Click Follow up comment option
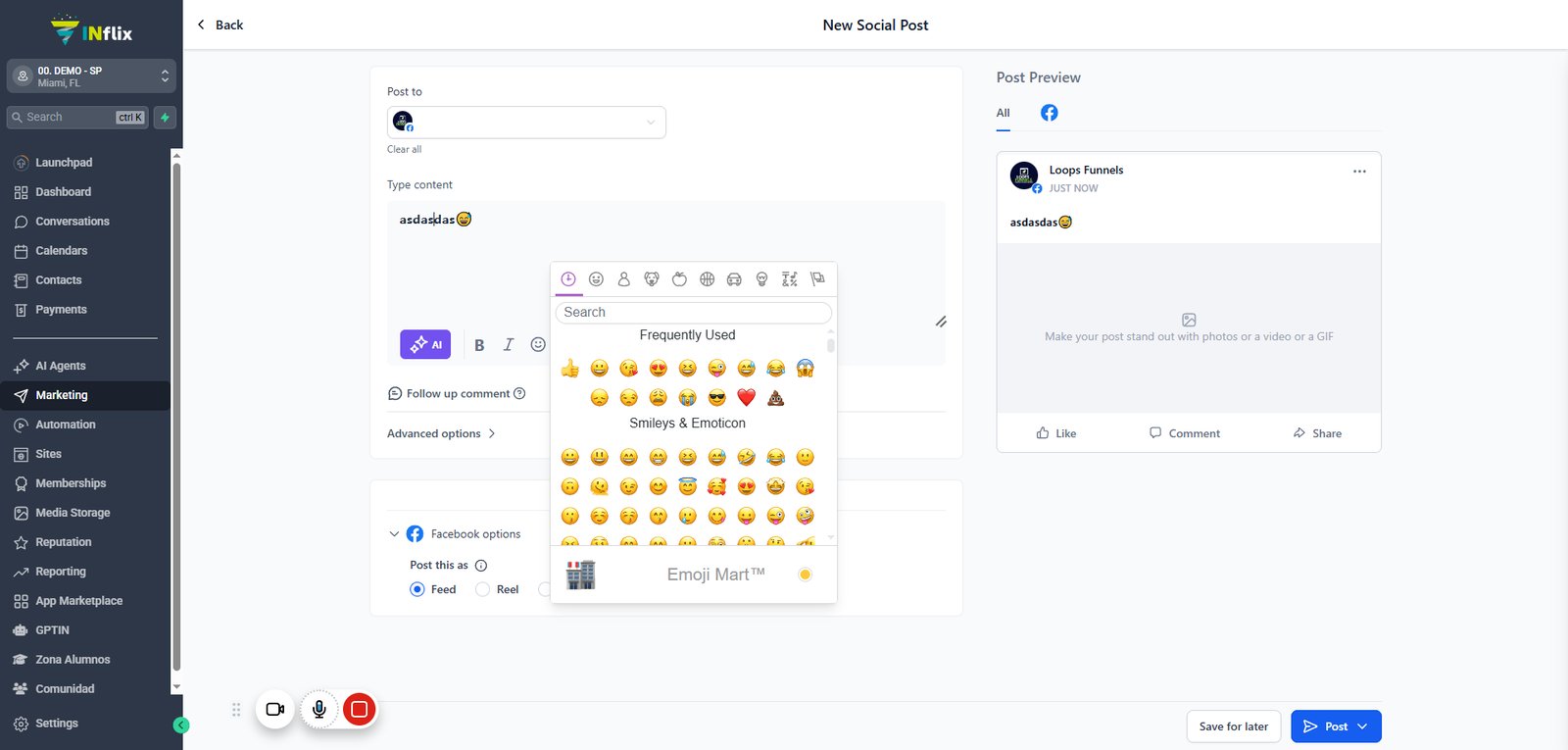Viewport: 1568px width, 750px height. point(457,393)
